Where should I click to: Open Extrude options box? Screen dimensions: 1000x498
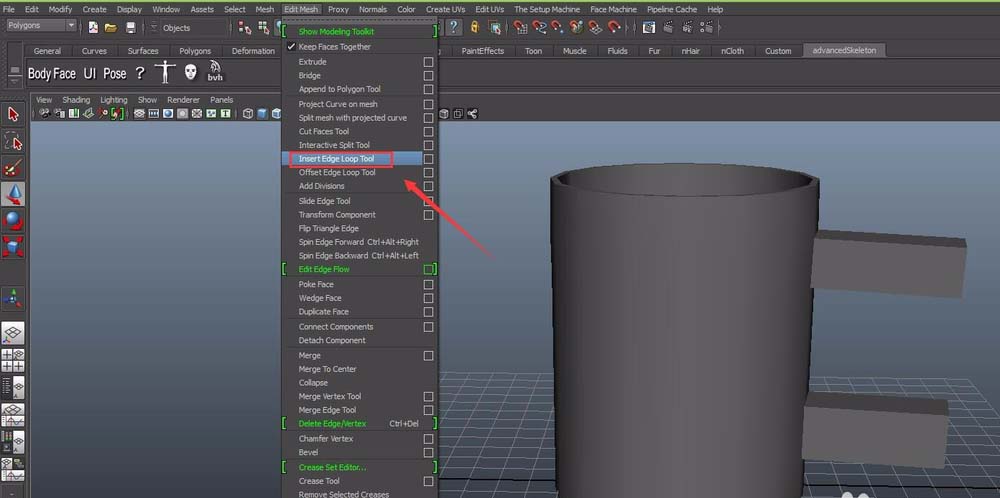(428, 62)
